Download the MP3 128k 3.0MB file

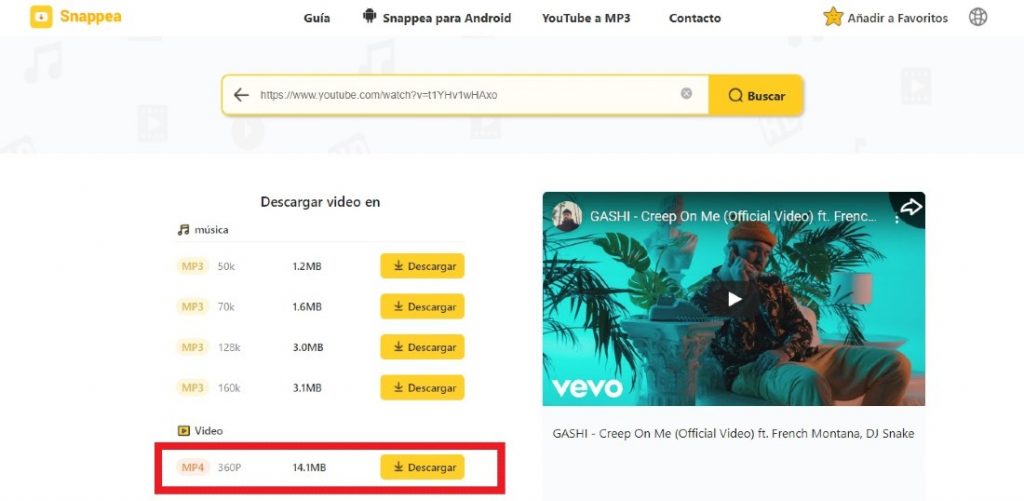pyautogui.click(x=423, y=347)
